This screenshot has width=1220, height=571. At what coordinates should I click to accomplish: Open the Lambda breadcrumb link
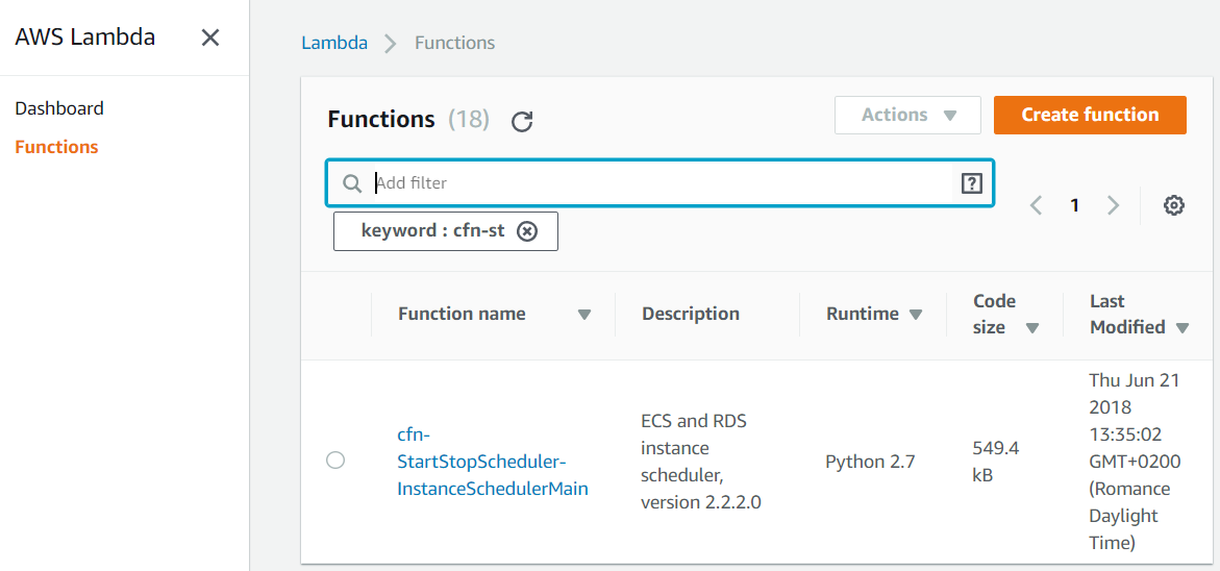[335, 43]
